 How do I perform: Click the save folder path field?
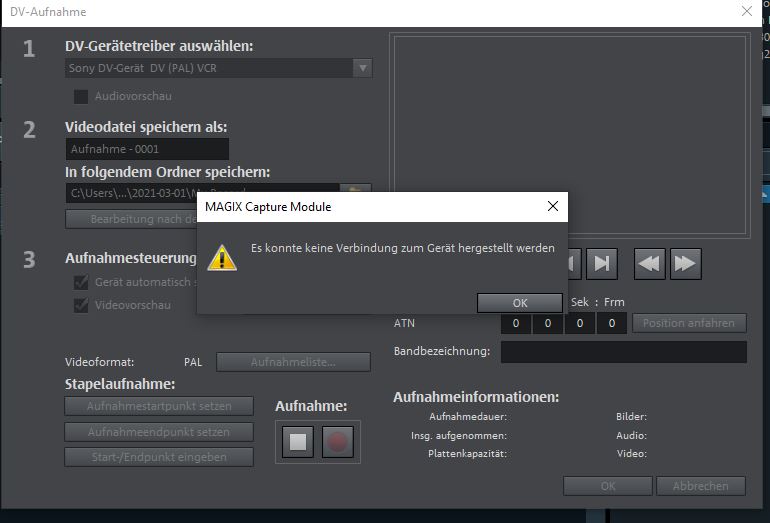[x=202, y=193]
